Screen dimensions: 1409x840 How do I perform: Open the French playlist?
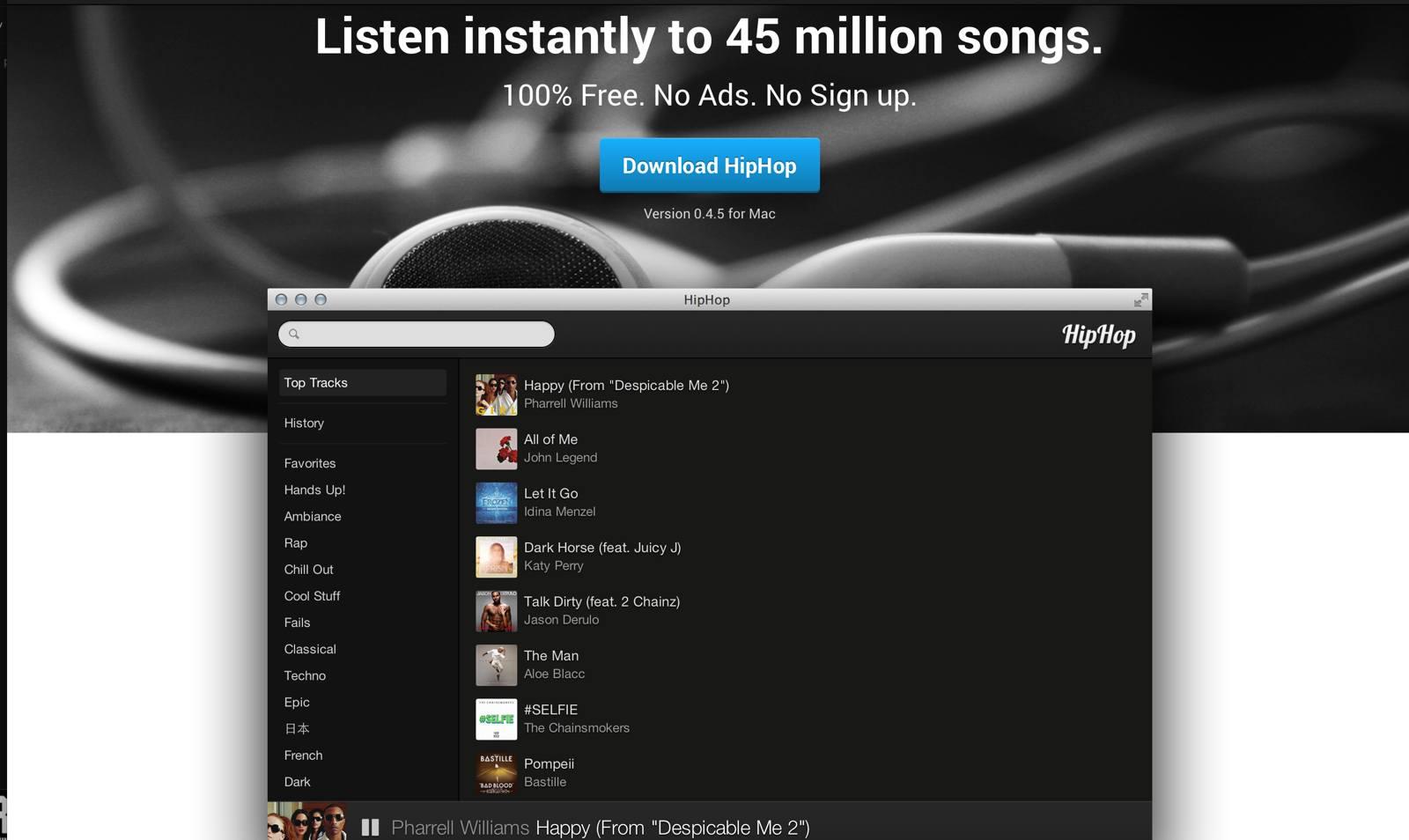tap(303, 755)
